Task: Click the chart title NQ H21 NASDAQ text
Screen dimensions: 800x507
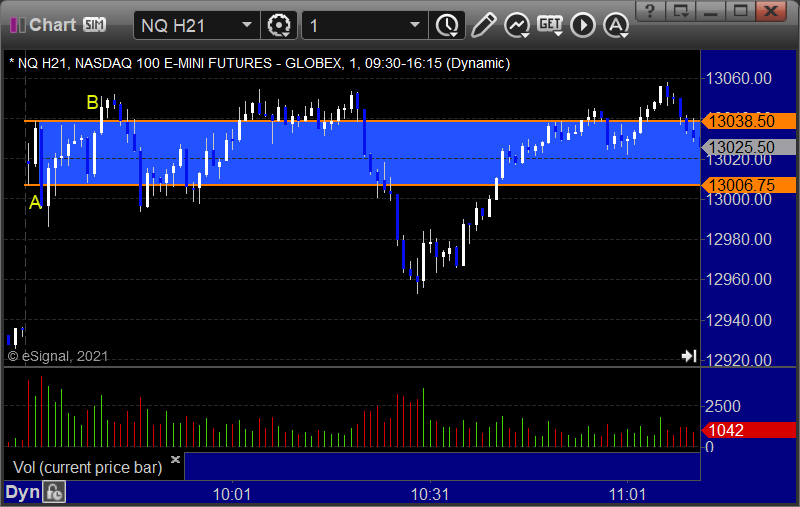Action: click(260, 63)
